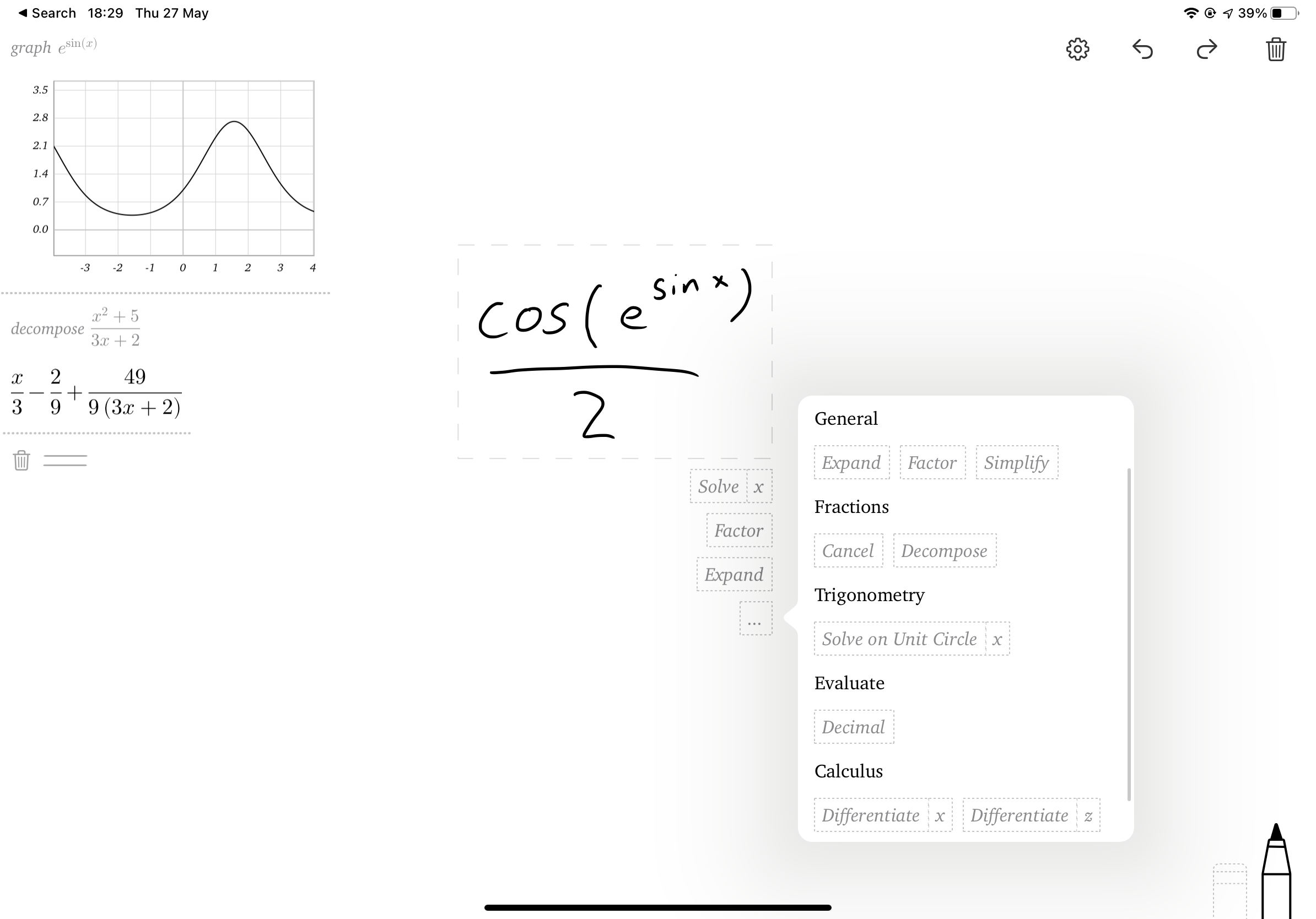The image size is (1316, 919).
Task: Tap the e^sin(x) graph plot
Action: click(x=184, y=168)
